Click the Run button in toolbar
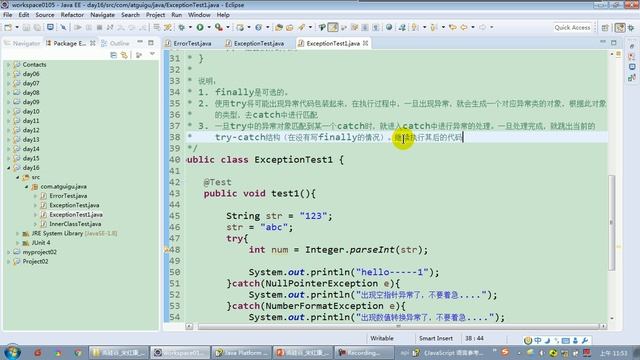Screen dimensions: 640x360 (200, 27)
